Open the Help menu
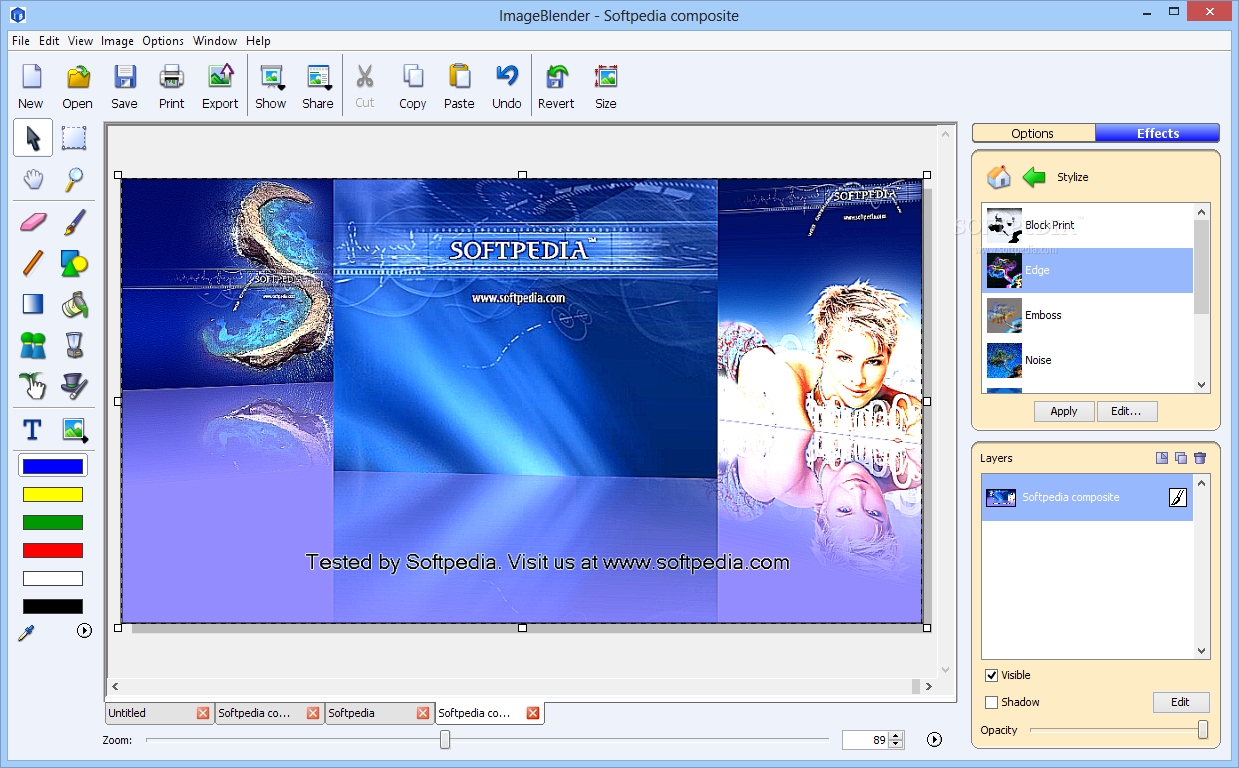 point(258,41)
